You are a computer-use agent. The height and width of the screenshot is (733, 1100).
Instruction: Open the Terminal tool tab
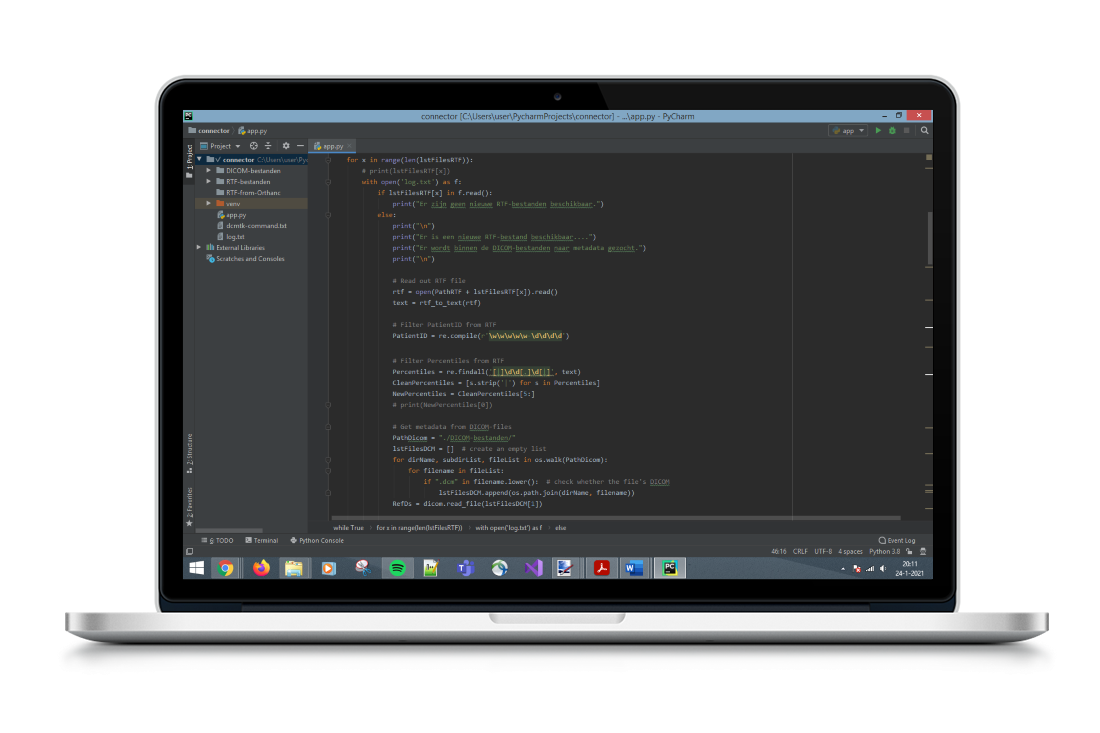[x=262, y=540]
